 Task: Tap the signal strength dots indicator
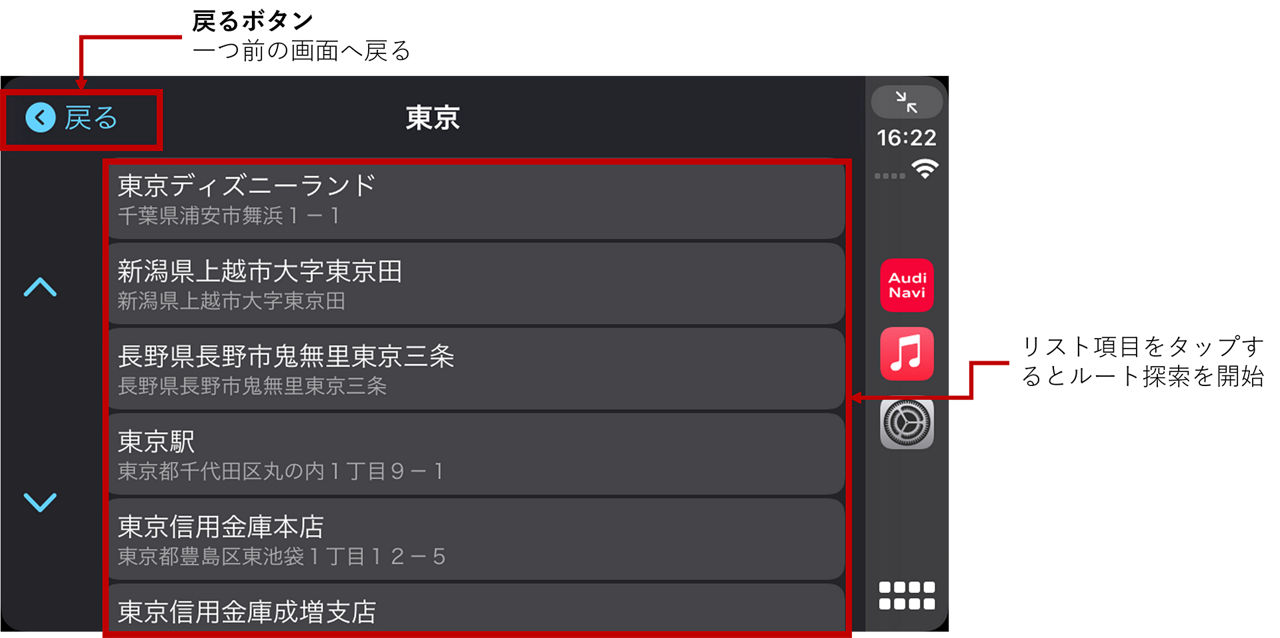(890, 176)
